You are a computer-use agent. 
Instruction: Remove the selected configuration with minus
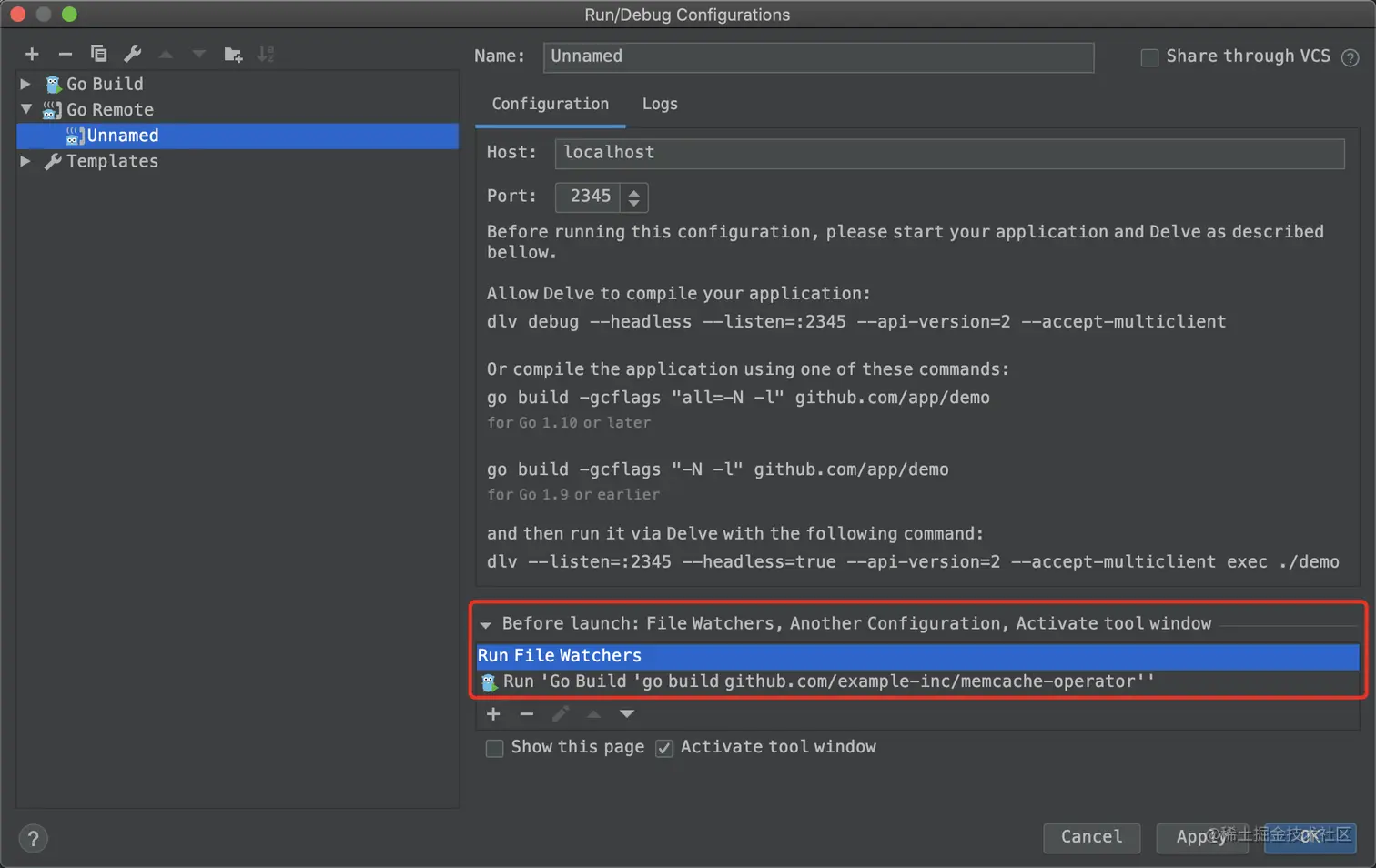65,55
